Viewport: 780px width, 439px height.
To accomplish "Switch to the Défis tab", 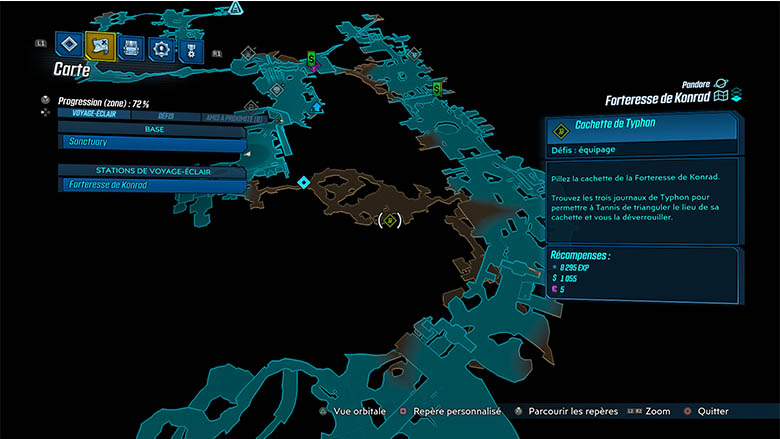I will click(x=166, y=116).
